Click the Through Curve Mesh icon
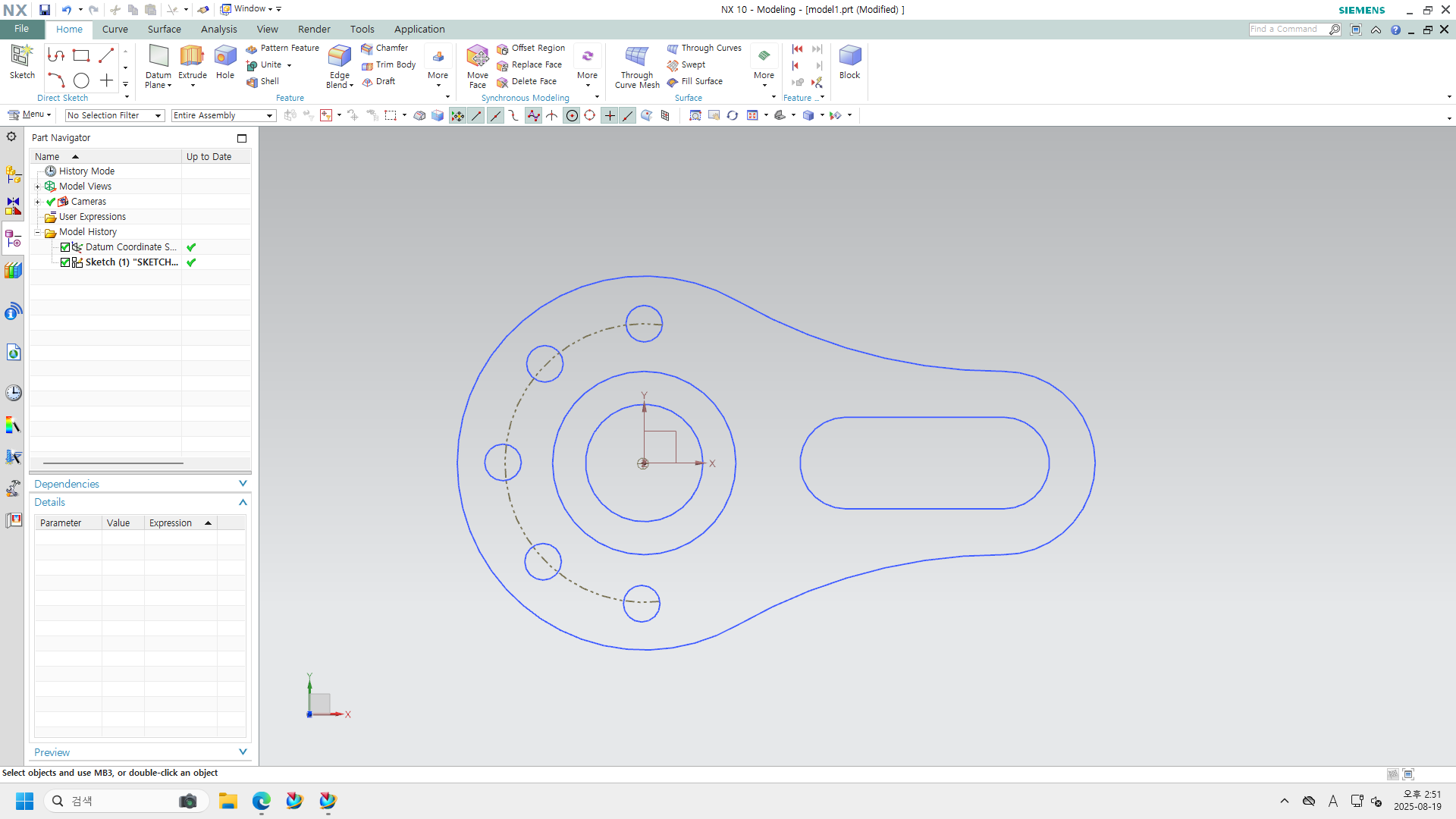1456x819 pixels. click(x=637, y=58)
